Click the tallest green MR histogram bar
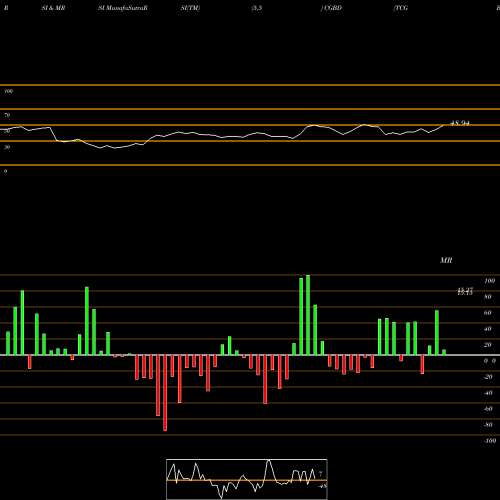The width and height of the screenshot is (500, 500). click(308, 315)
